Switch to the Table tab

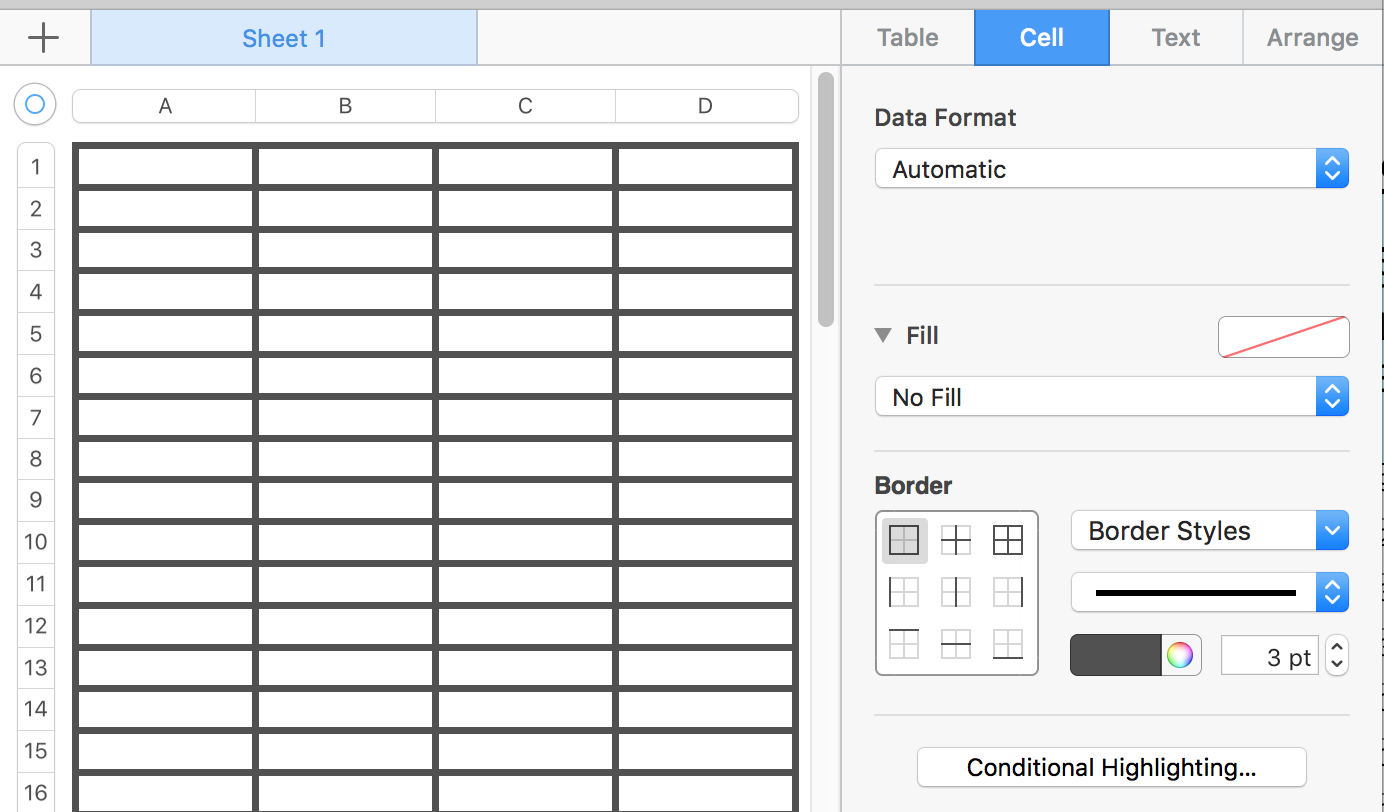pyautogui.click(x=907, y=38)
